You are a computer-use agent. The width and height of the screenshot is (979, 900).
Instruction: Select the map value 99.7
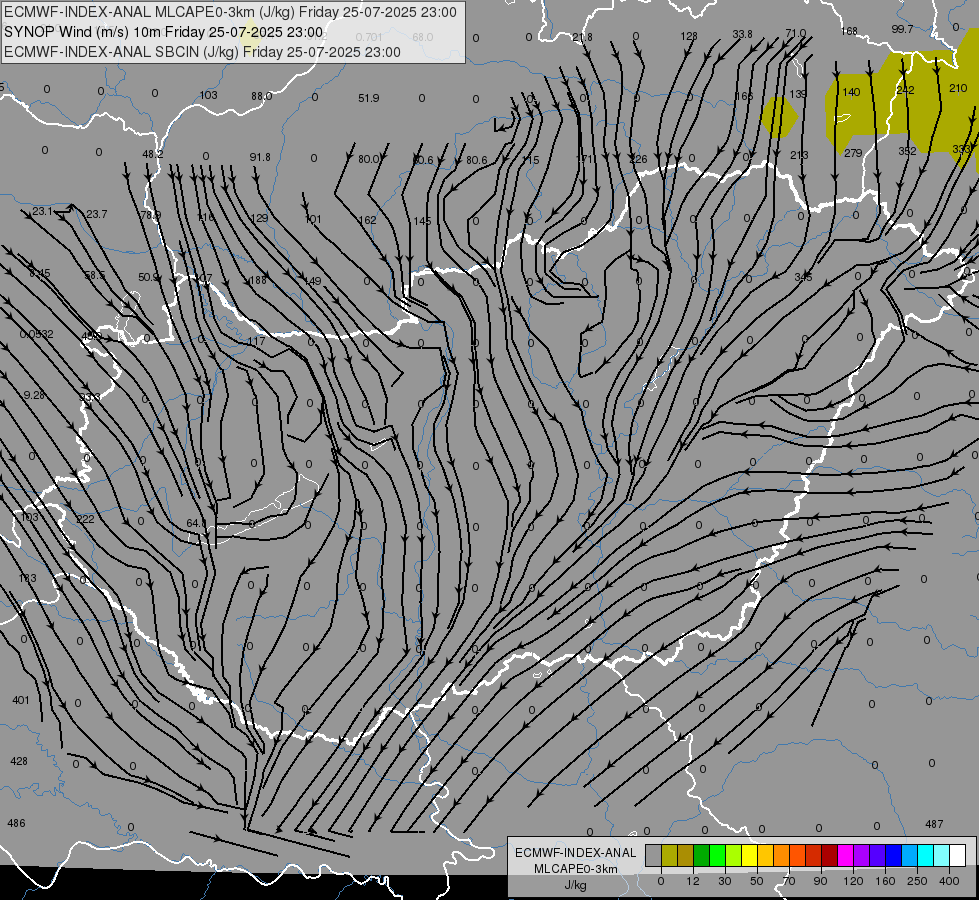click(x=902, y=29)
